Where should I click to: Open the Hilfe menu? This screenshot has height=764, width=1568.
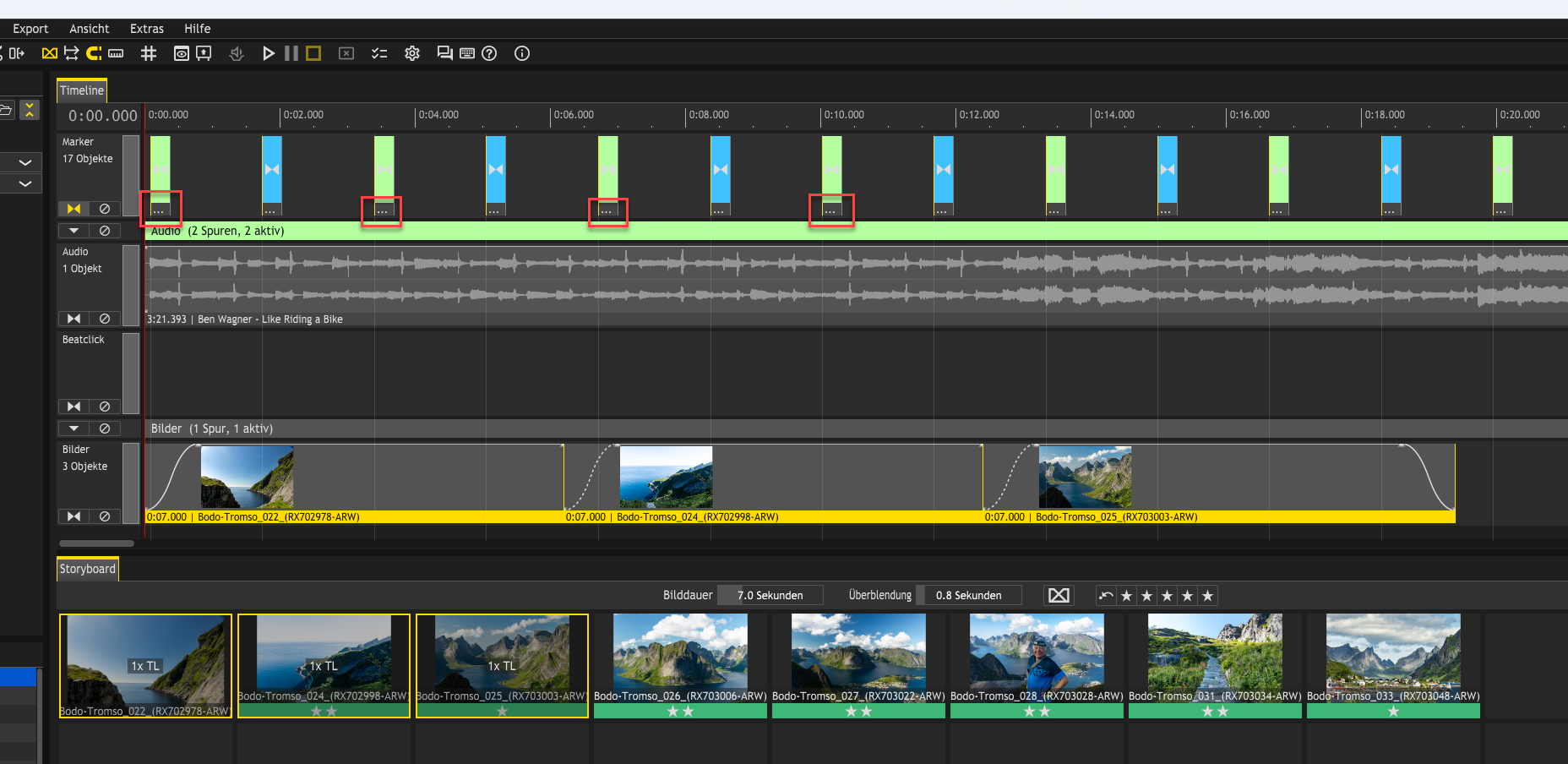click(198, 29)
